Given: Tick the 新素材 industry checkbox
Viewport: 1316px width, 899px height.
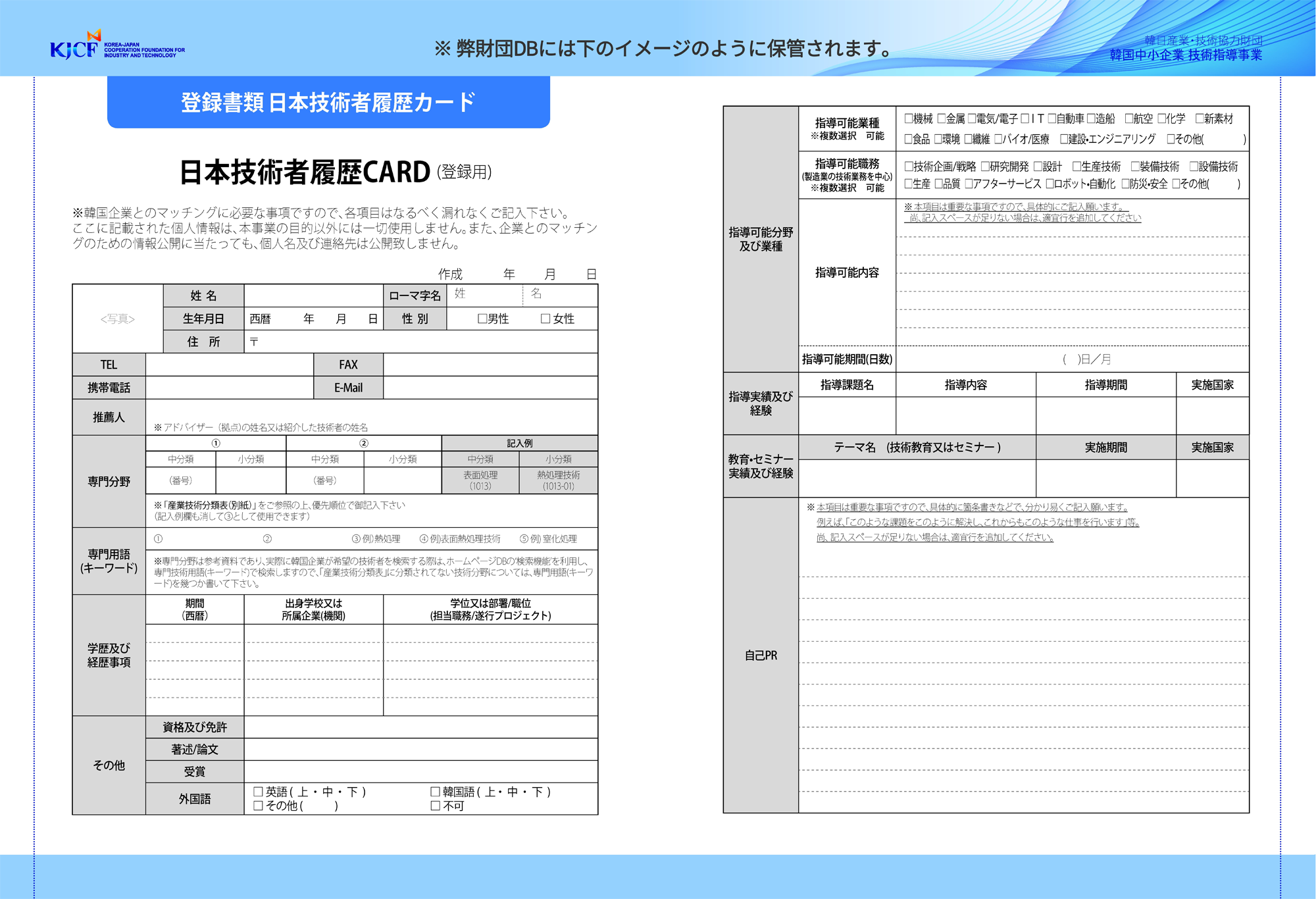Looking at the screenshot, I should click(x=1200, y=118).
